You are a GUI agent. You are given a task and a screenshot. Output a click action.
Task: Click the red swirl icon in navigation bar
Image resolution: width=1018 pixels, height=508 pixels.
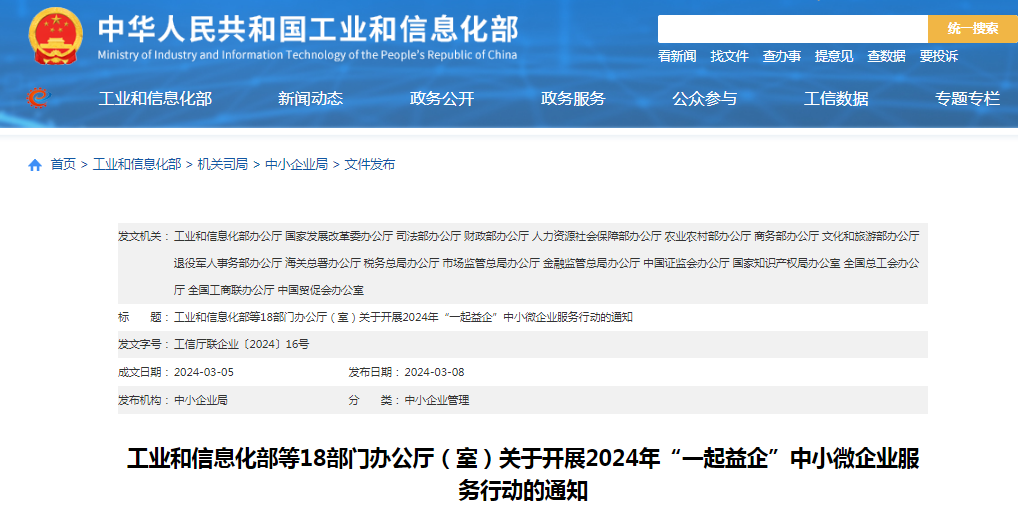click(x=37, y=98)
